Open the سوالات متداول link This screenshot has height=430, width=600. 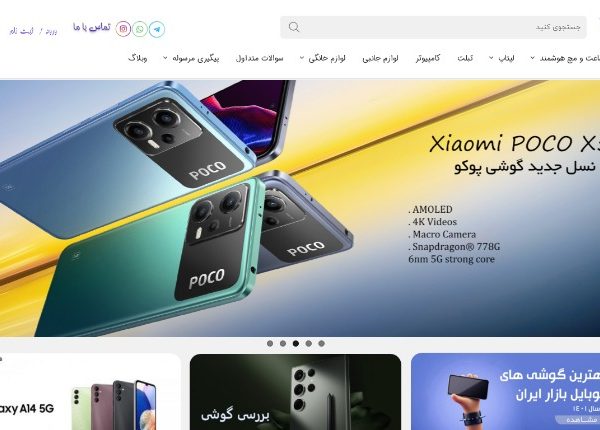tap(259, 58)
